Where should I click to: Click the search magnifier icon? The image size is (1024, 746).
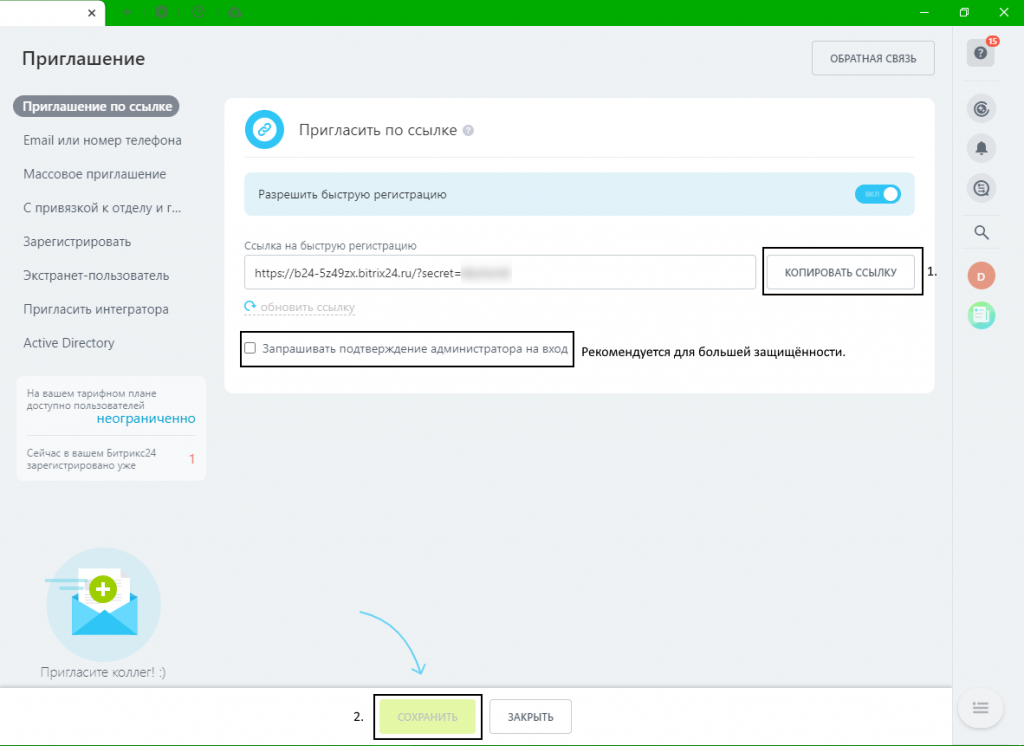pos(981,233)
